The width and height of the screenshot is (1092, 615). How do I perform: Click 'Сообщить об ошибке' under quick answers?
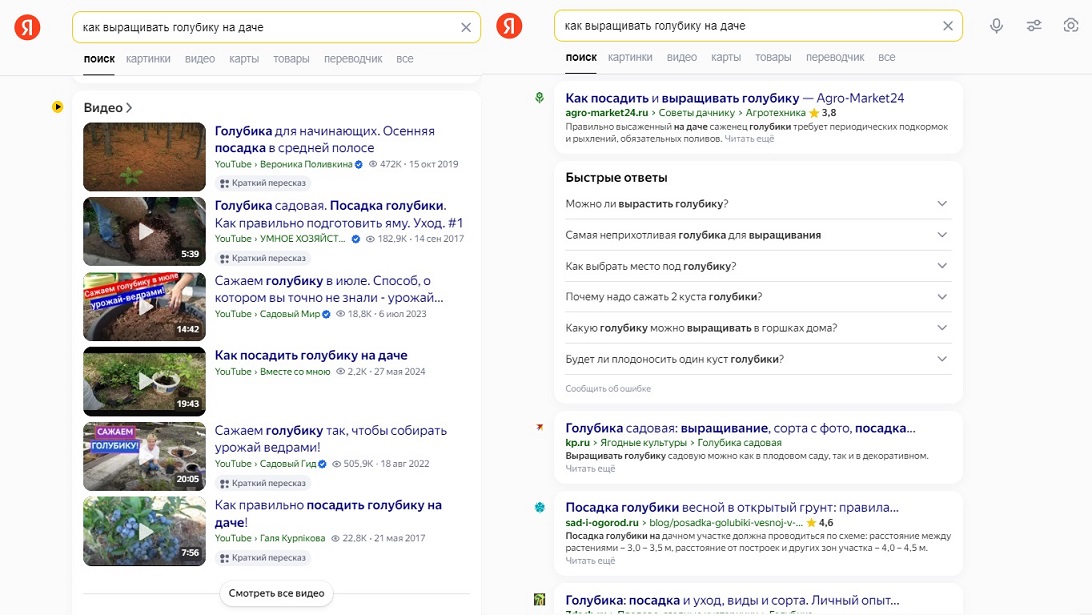(x=608, y=389)
